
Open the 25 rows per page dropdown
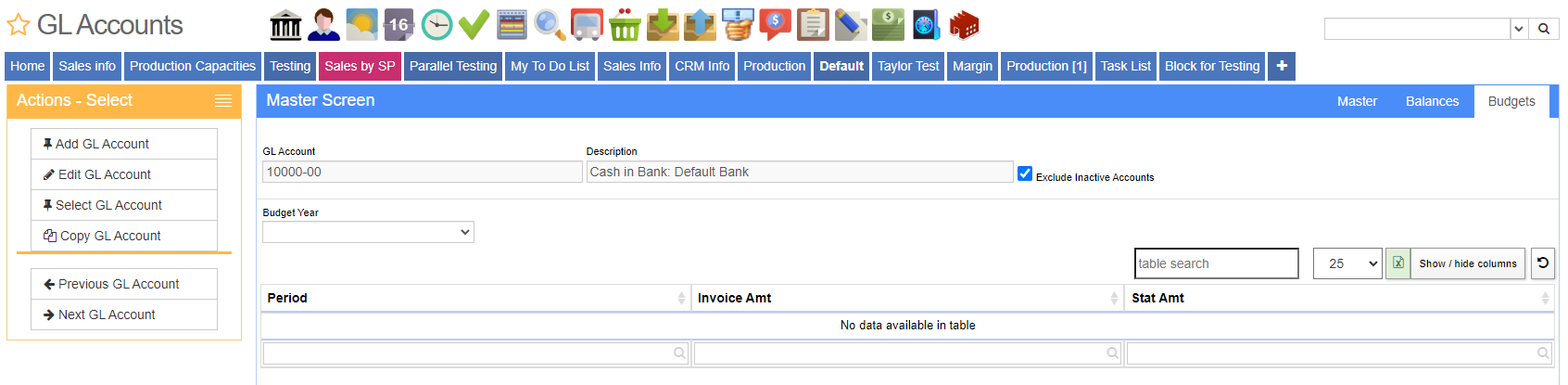coord(1347,263)
